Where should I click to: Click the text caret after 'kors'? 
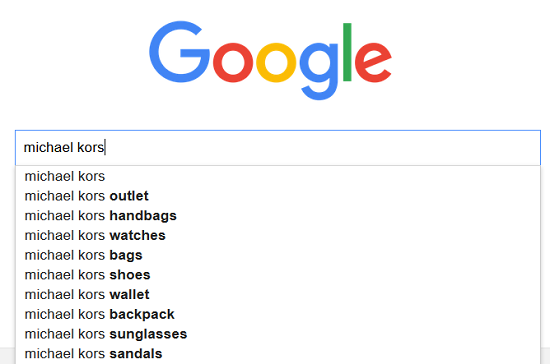105,147
